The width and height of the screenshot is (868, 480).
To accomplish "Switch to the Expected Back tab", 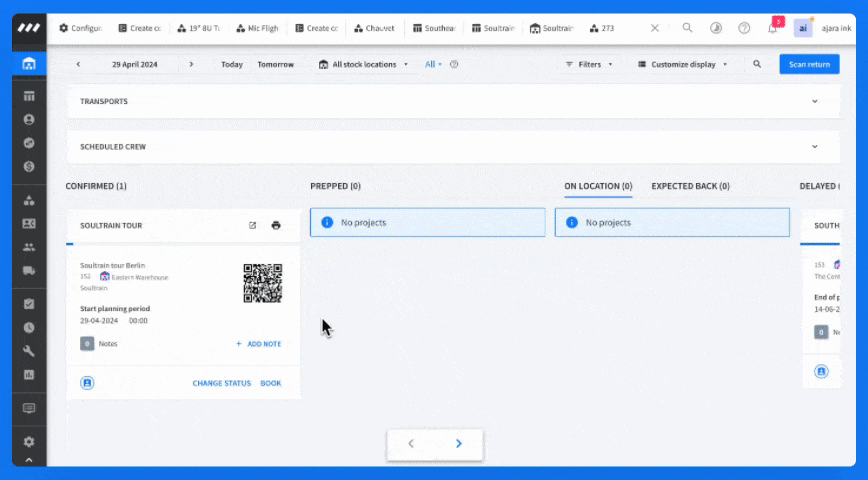I will click(690, 186).
